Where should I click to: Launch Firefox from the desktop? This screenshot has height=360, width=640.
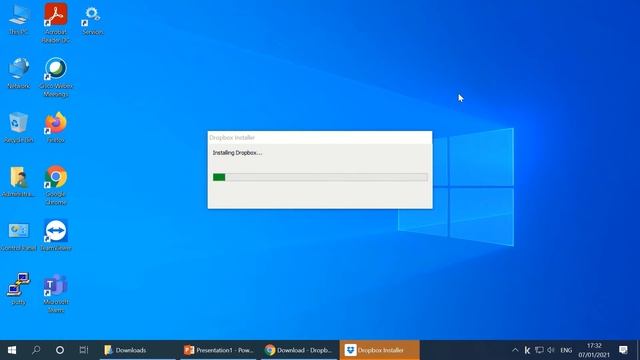(x=56, y=128)
